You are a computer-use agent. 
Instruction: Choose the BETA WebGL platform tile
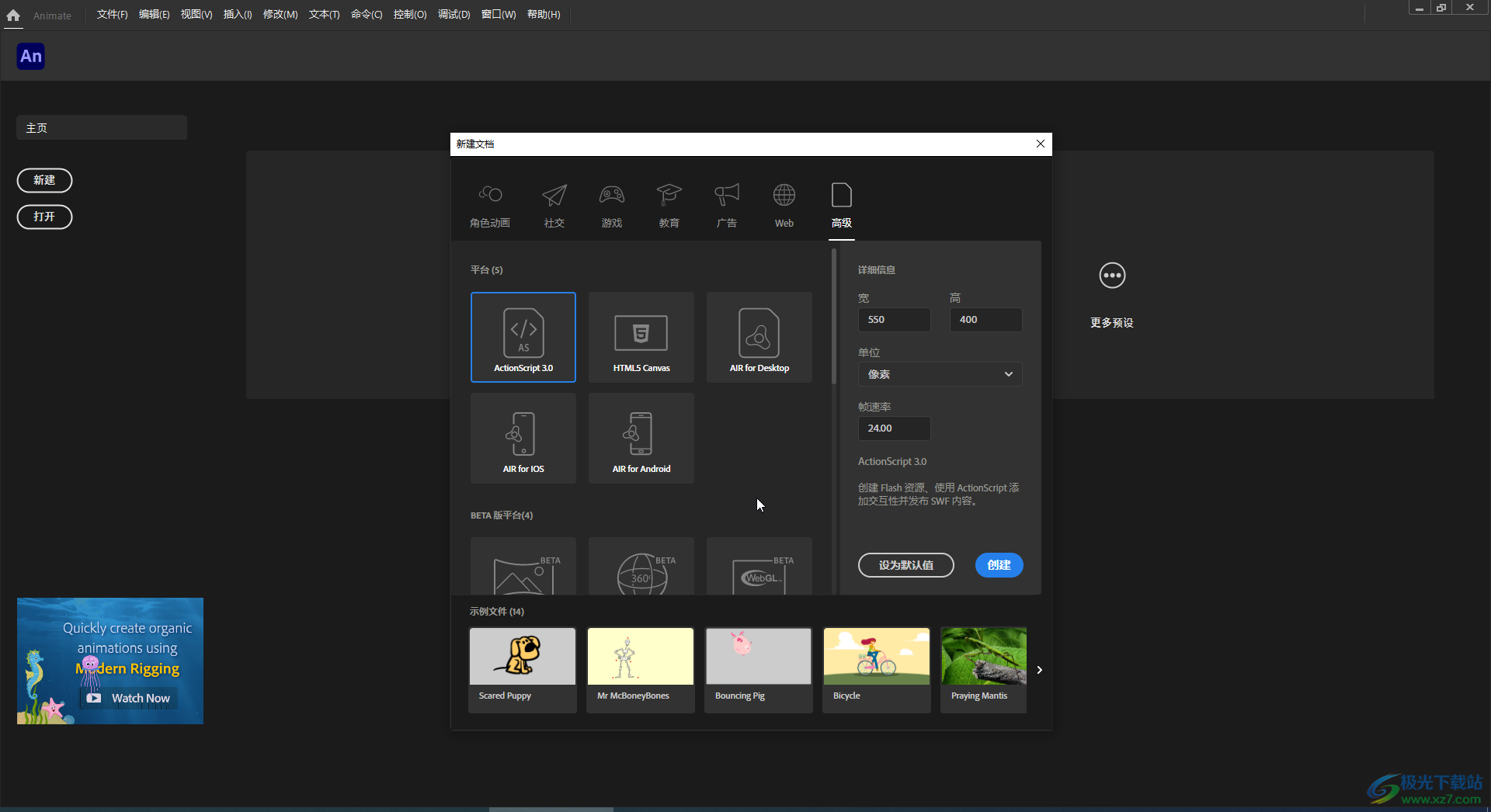tap(759, 566)
